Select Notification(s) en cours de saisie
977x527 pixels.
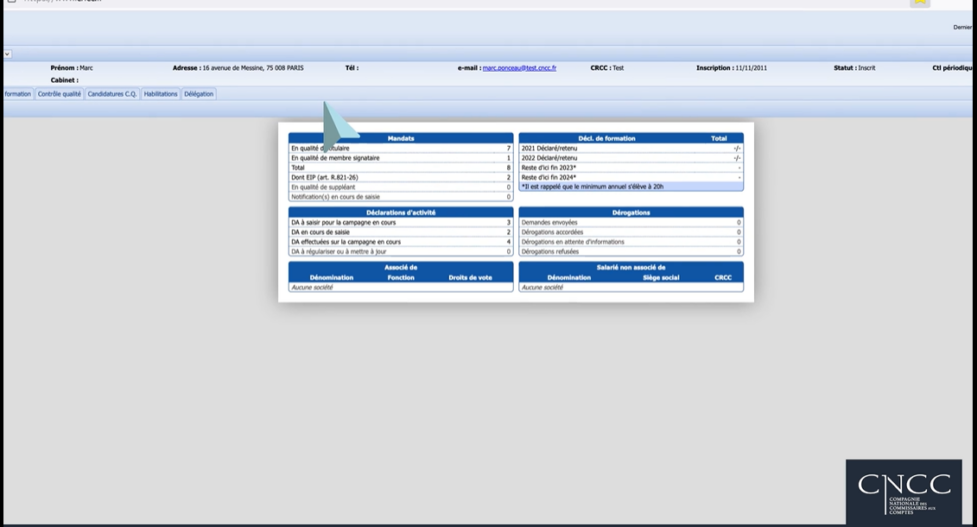[x=401, y=197]
